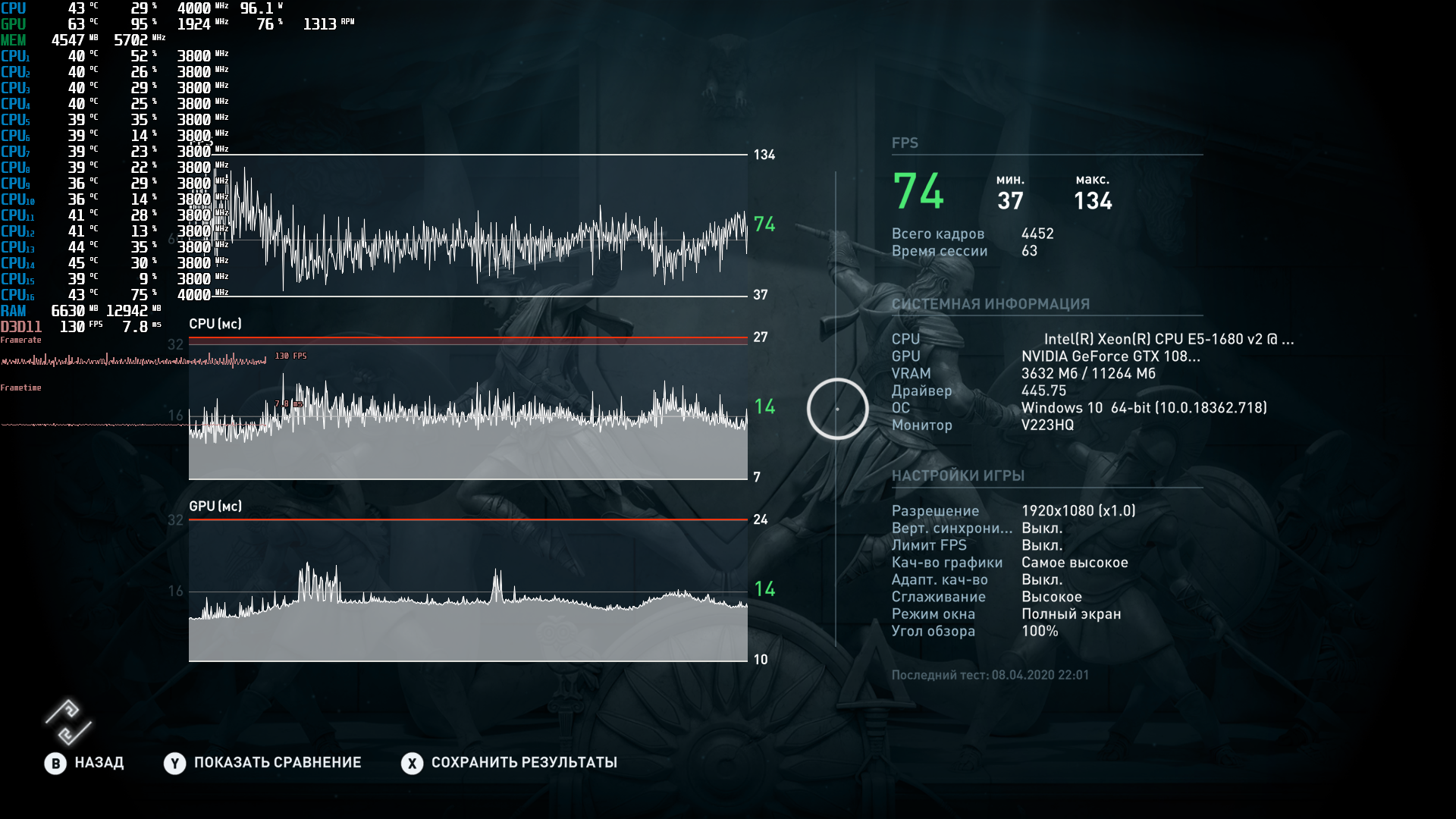Click the overlay Framerate mini graph
Image resolution: width=1456 pixels, height=819 pixels.
point(133,361)
